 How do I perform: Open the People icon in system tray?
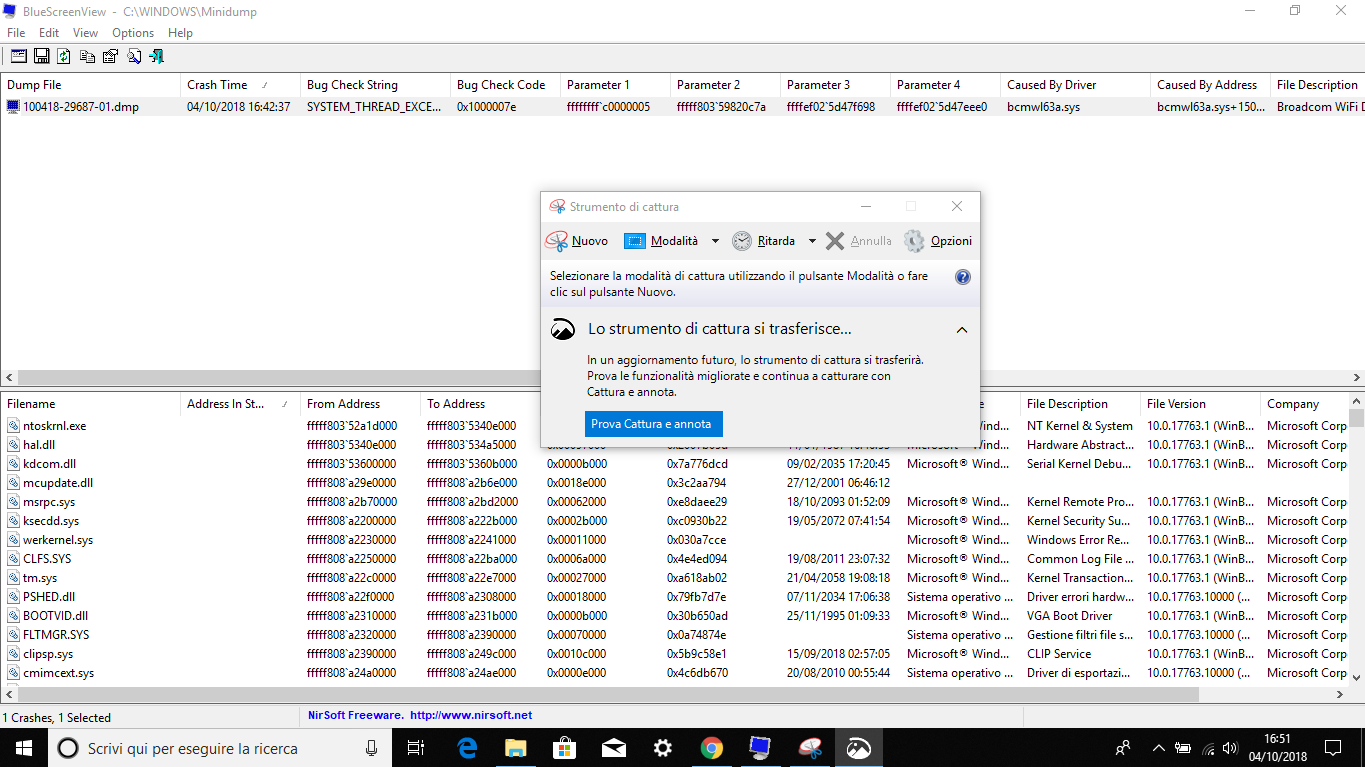1124,748
